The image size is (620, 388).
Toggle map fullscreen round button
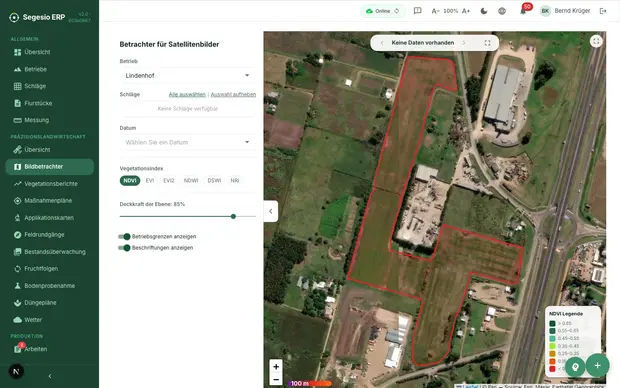point(596,41)
